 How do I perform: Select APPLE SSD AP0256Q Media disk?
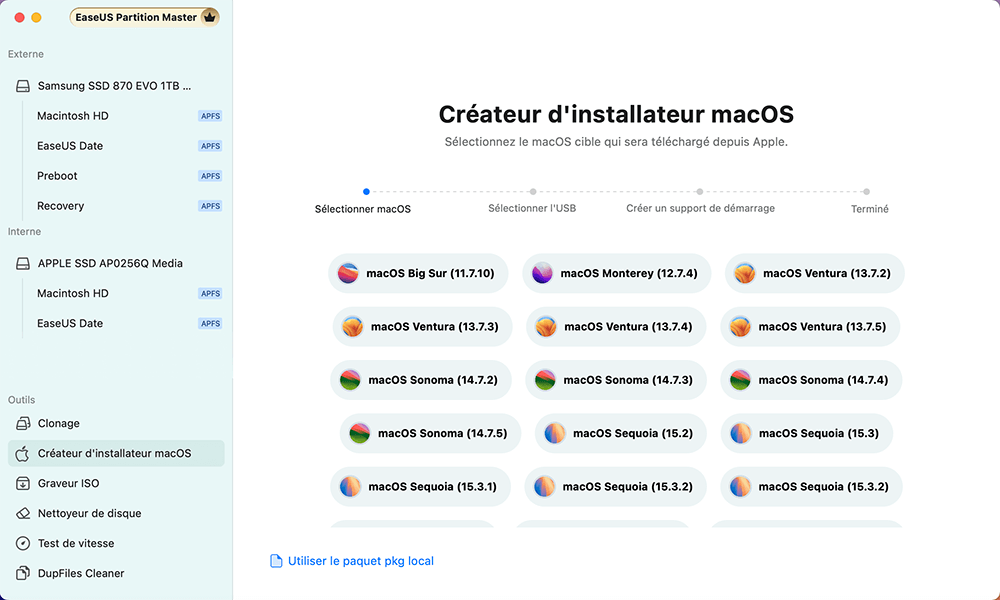click(110, 263)
